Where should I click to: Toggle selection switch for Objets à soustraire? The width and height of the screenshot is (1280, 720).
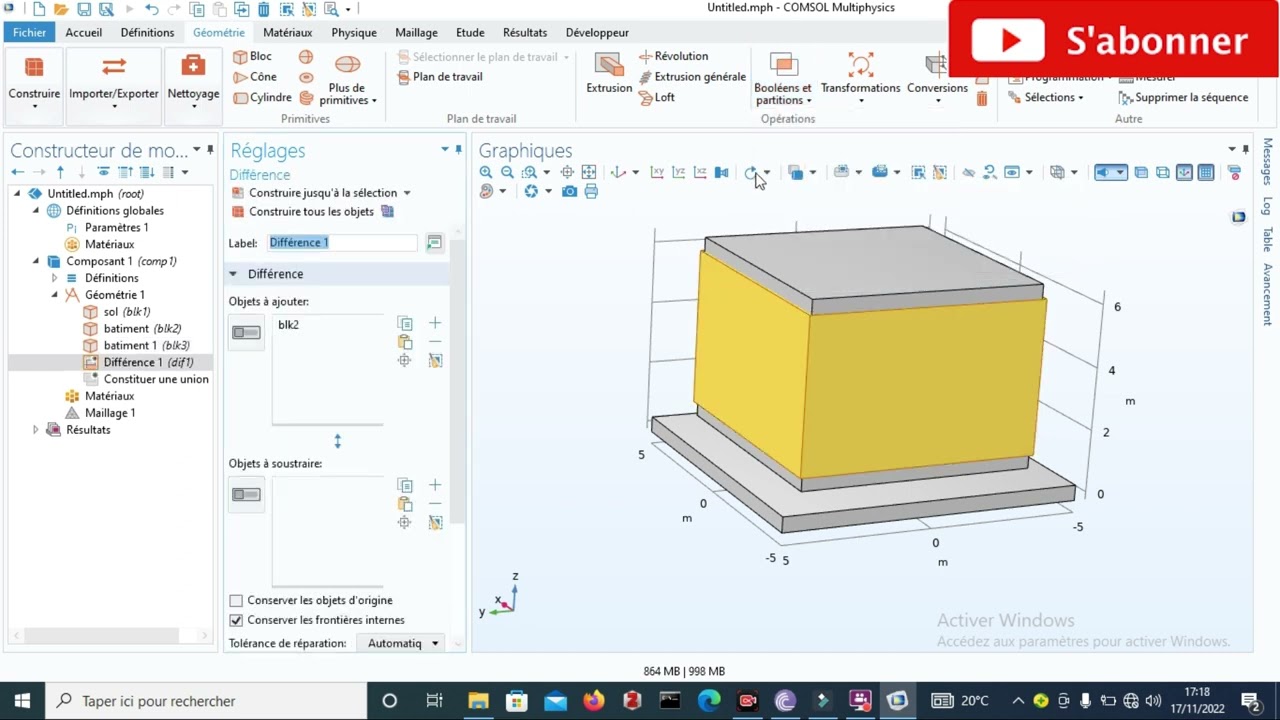(x=246, y=494)
